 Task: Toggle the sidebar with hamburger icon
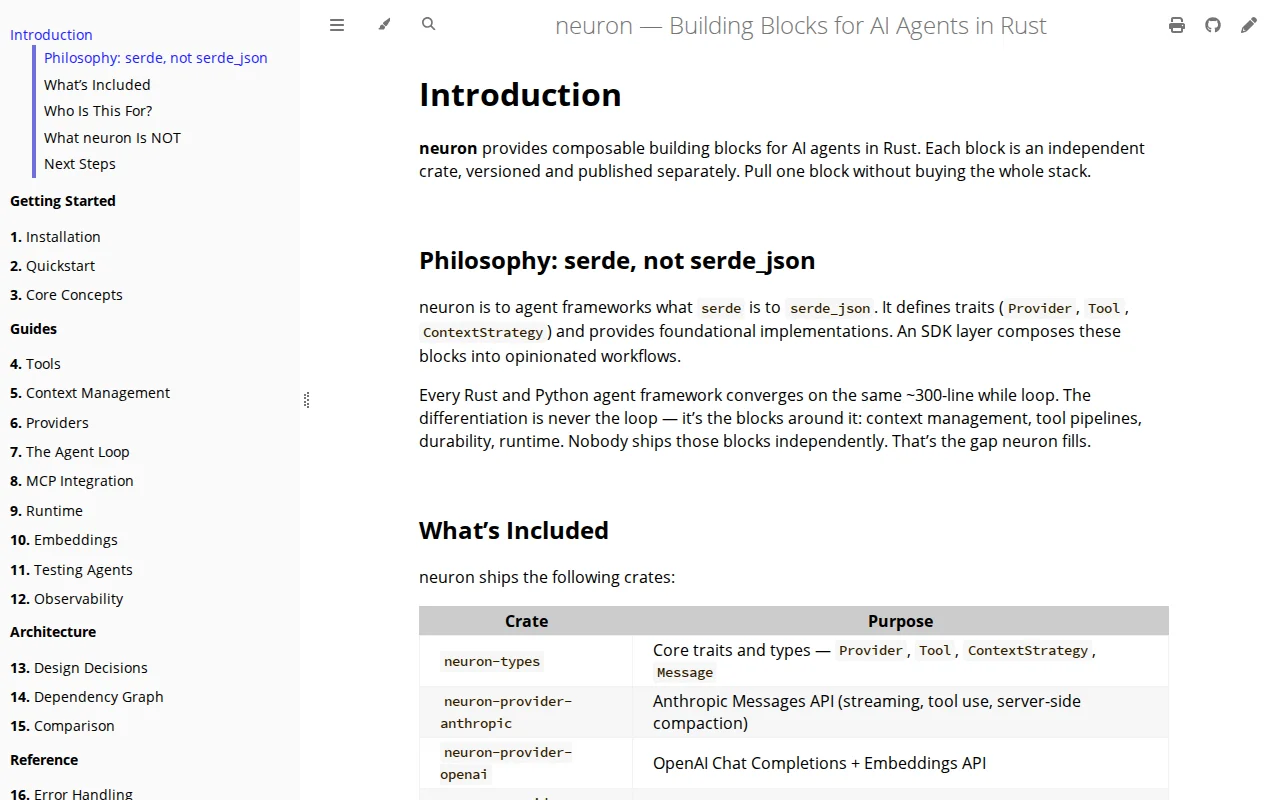click(337, 25)
